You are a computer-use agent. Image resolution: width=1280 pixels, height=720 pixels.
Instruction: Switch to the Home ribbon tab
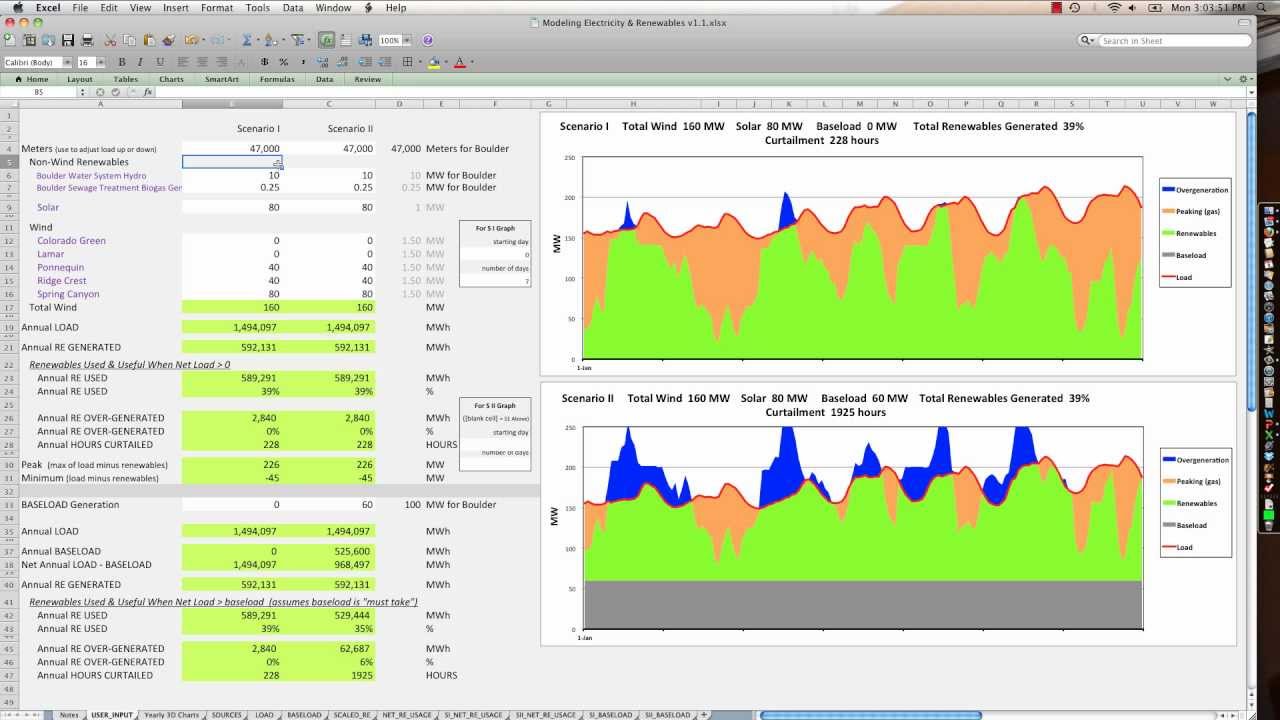click(32, 79)
